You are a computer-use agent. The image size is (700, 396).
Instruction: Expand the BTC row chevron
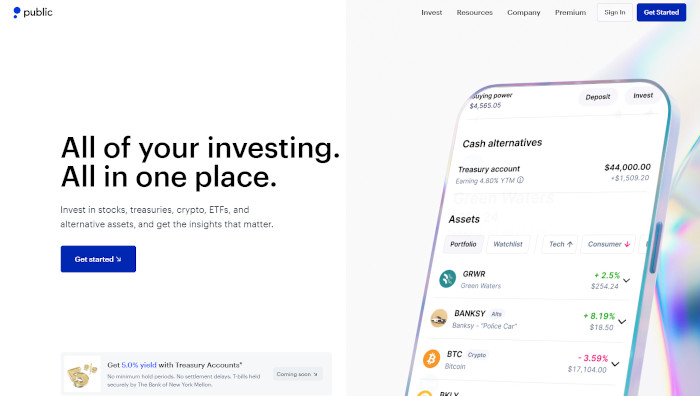pyautogui.click(x=615, y=364)
